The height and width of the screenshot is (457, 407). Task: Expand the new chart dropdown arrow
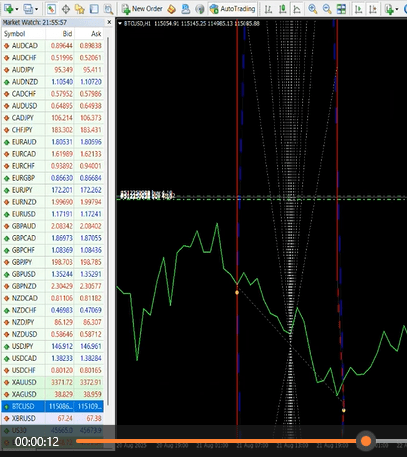(x=17, y=9)
